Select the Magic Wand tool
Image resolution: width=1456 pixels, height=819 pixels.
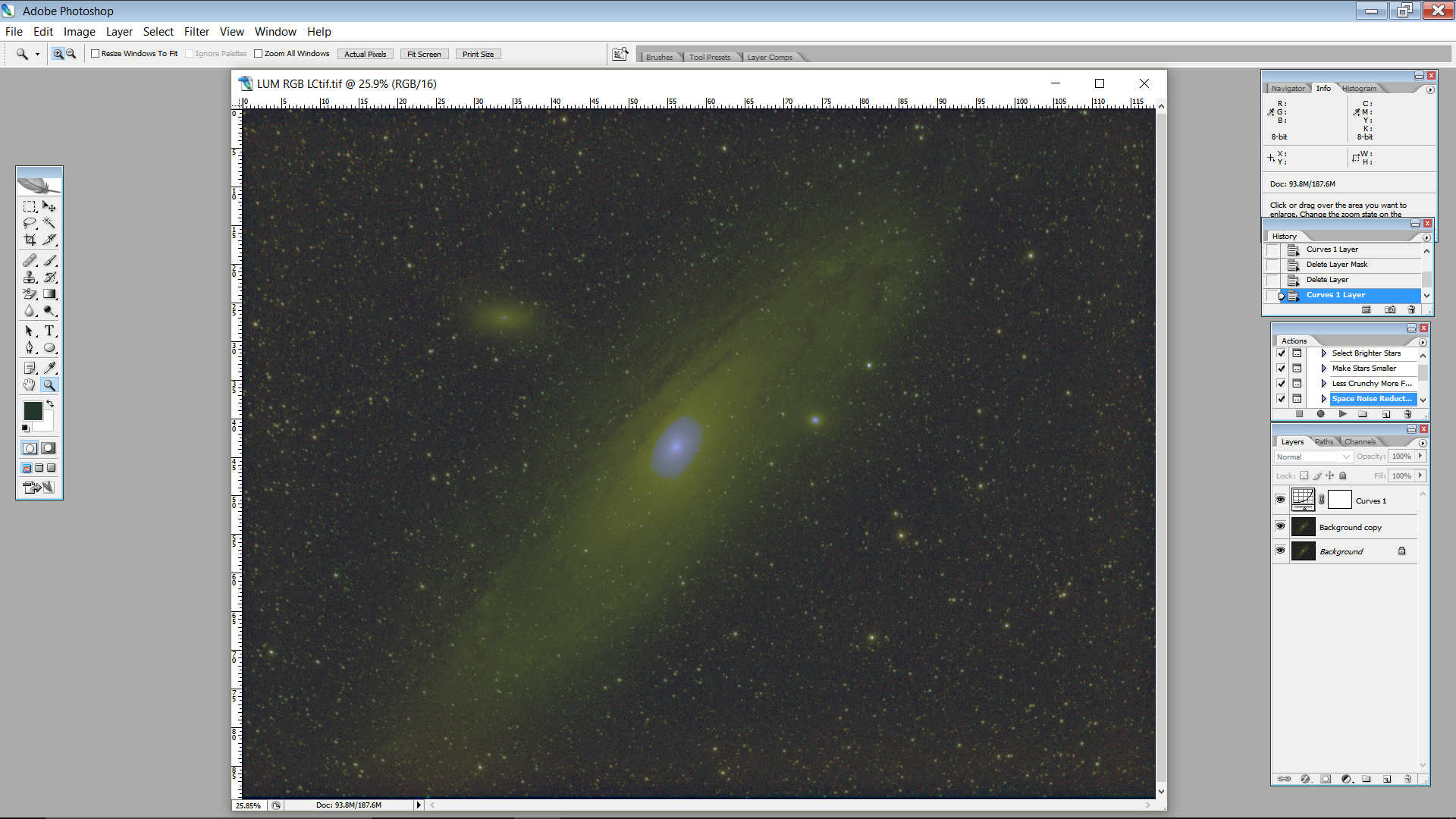point(49,223)
